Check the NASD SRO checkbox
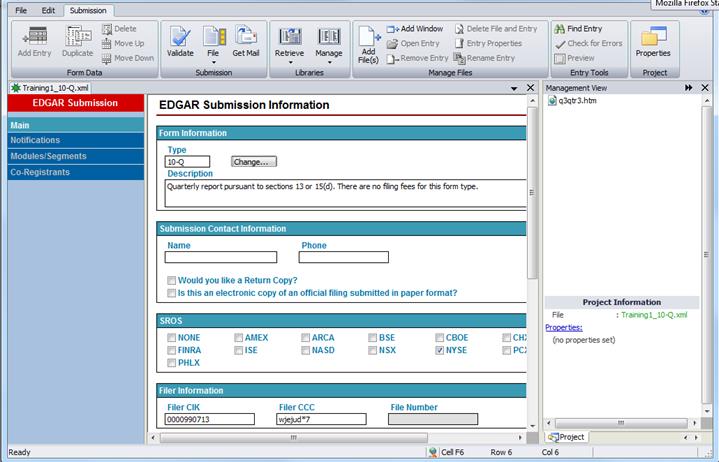 (305, 350)
